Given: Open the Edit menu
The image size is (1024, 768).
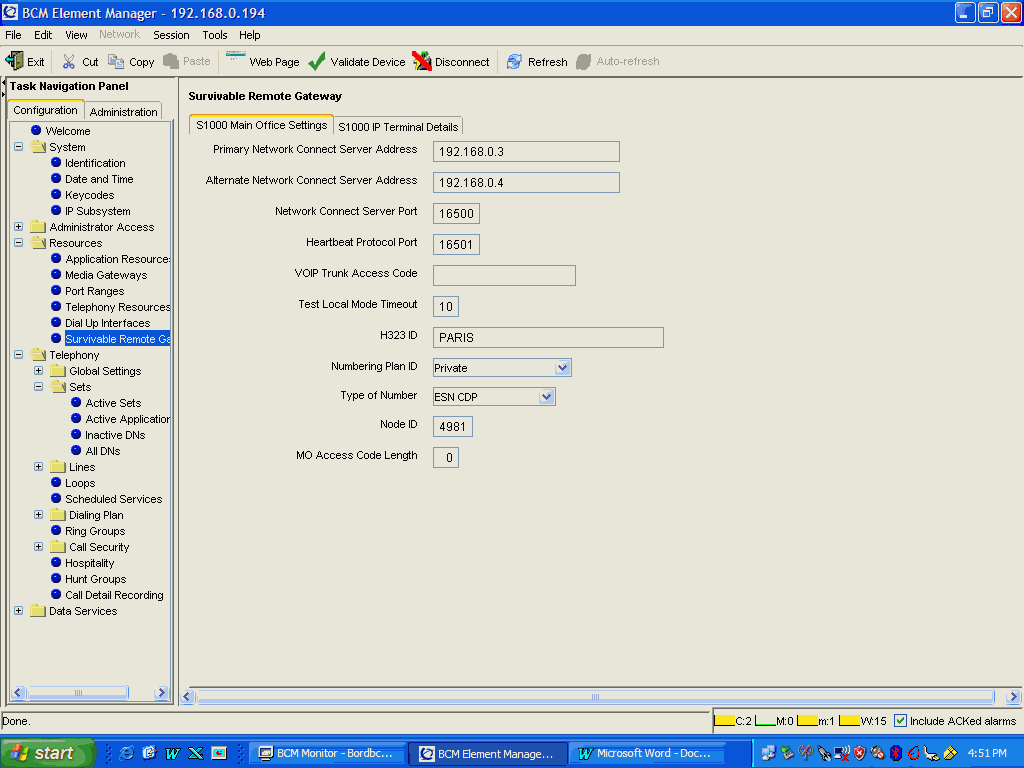Looking at the screenshot, I should pyautogui.click(x=43, y=35).
